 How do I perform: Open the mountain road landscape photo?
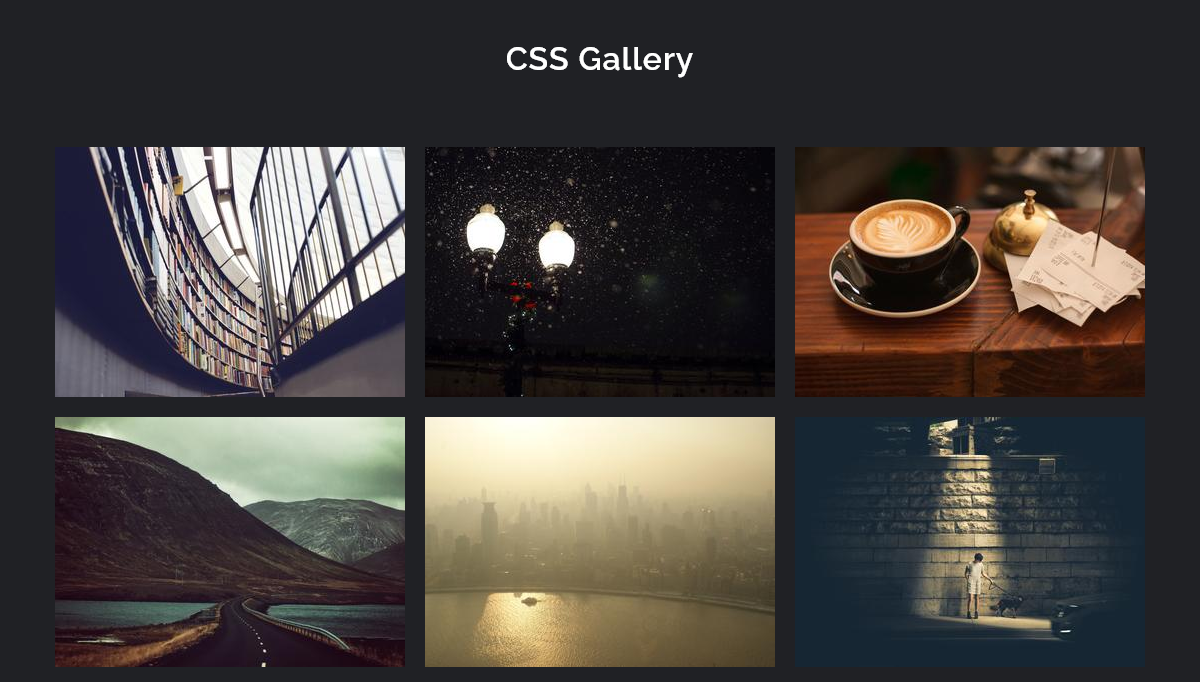[230, 542]
